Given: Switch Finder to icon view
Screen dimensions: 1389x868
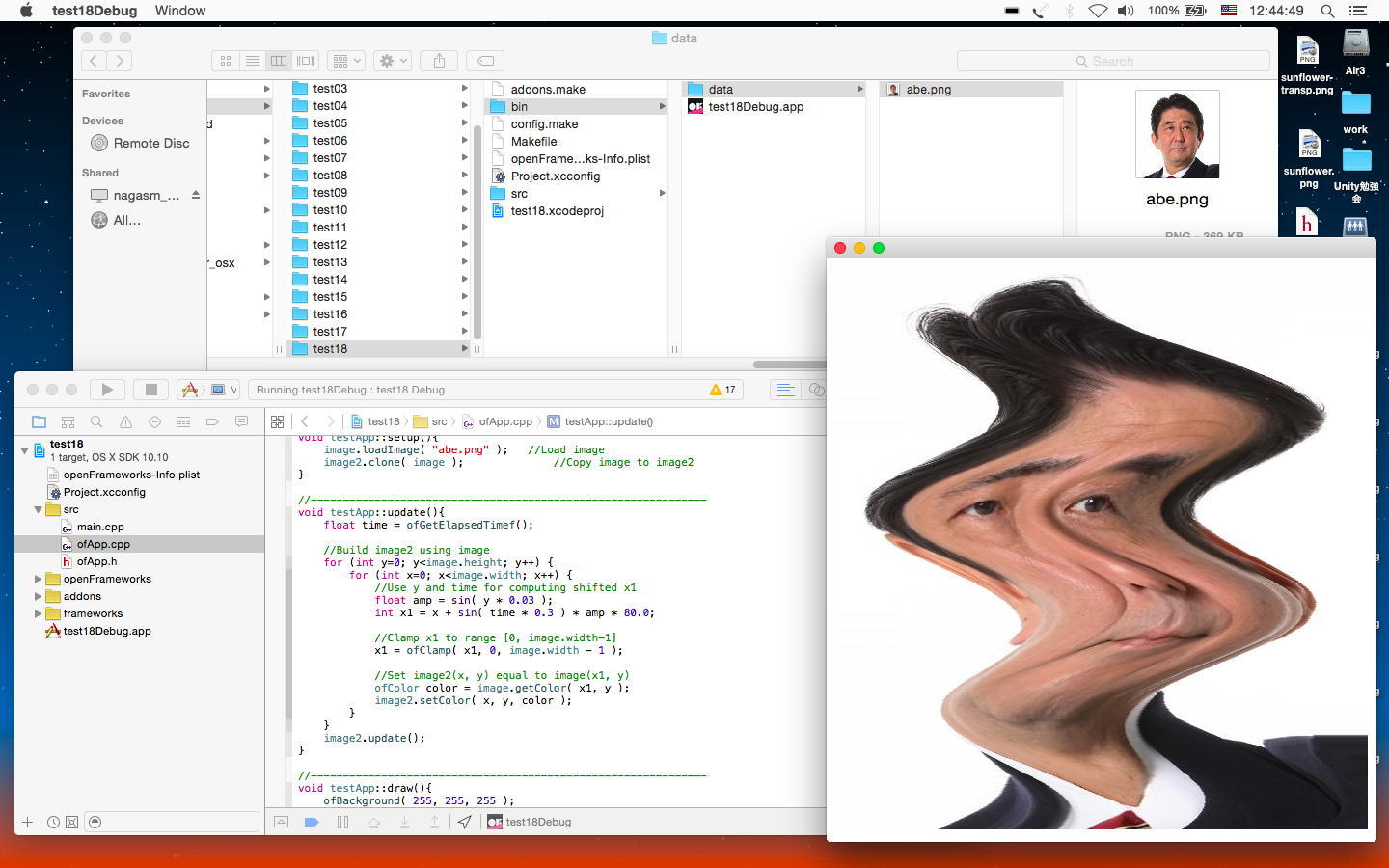Looking at the screenshot, I should click(226, 61).
